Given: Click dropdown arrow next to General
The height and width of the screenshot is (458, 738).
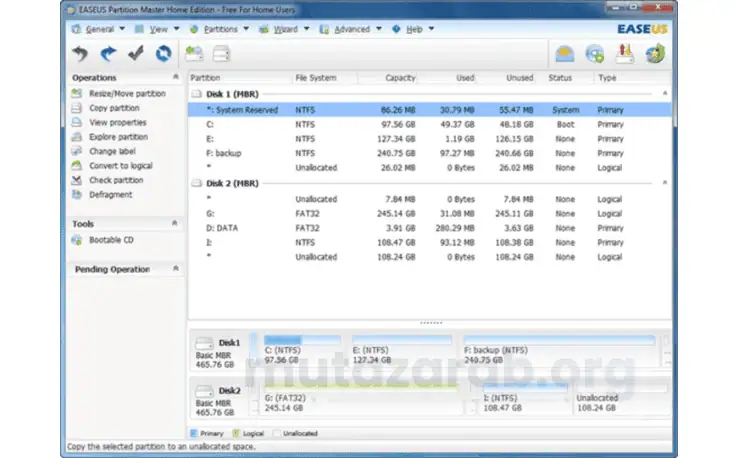Looking at the screenshot, I should [x=122, y=29].
